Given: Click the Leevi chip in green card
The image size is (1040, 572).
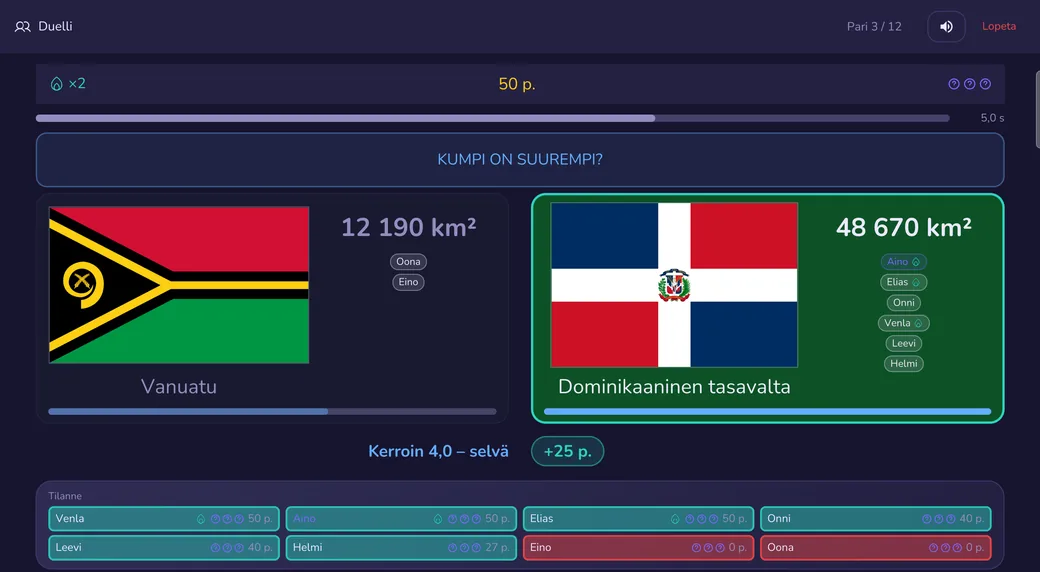Looking at the screenshot, I should click(903, 343).
